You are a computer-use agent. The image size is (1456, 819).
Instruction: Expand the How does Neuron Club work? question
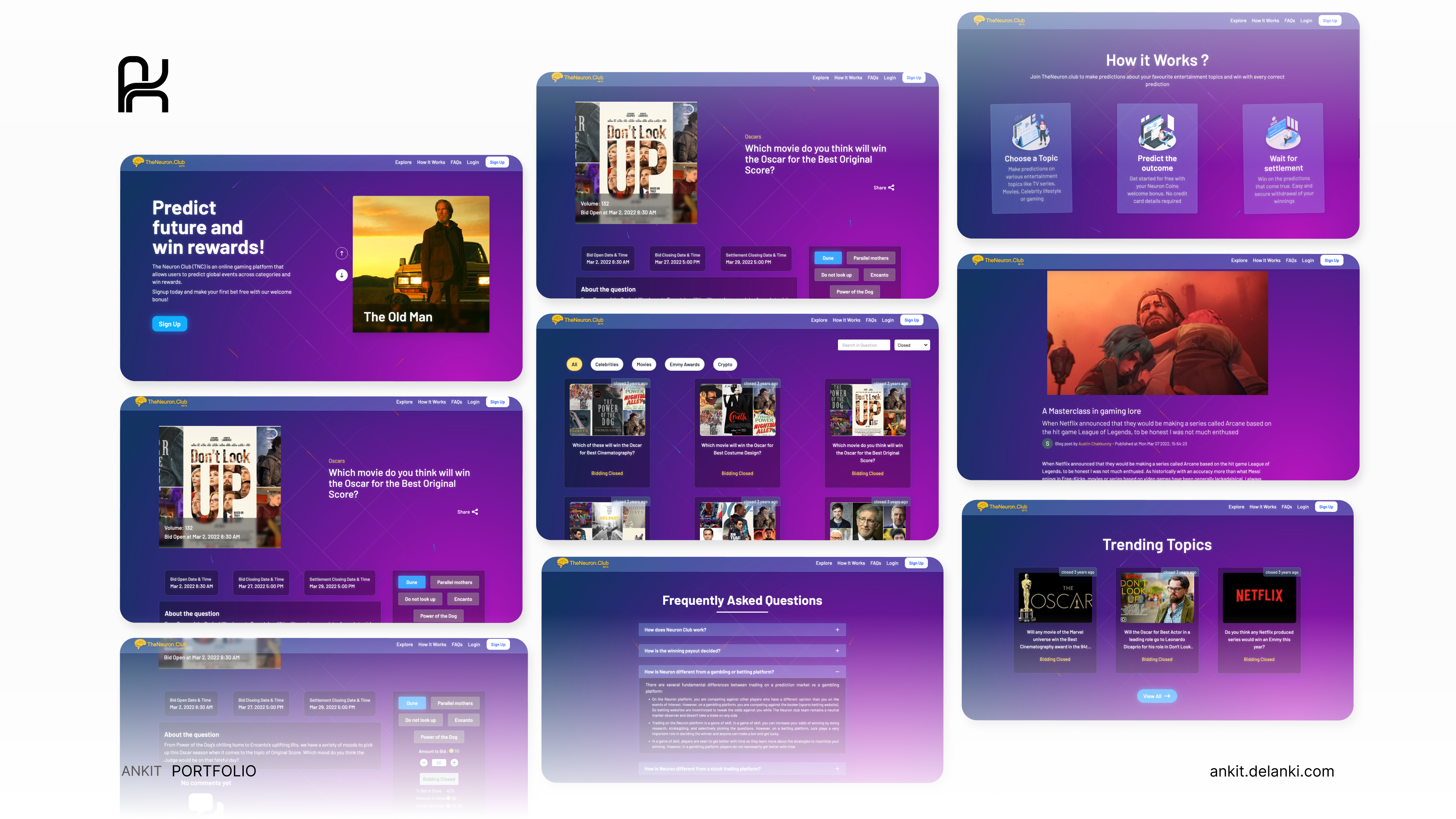click(742, 630)
